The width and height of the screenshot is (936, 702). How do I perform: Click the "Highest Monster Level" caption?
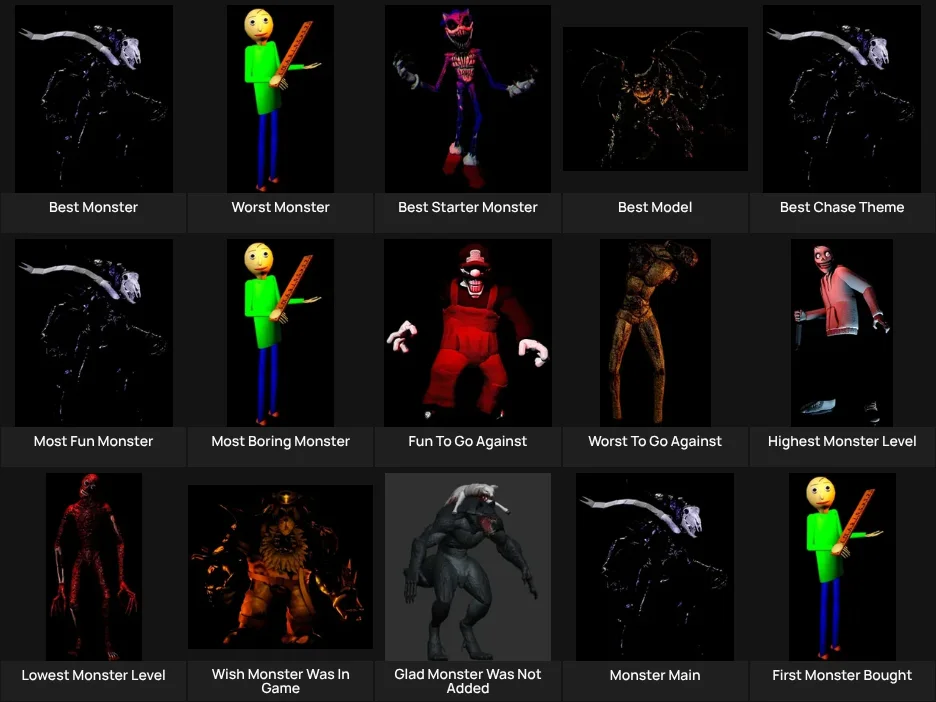point(842,441)
